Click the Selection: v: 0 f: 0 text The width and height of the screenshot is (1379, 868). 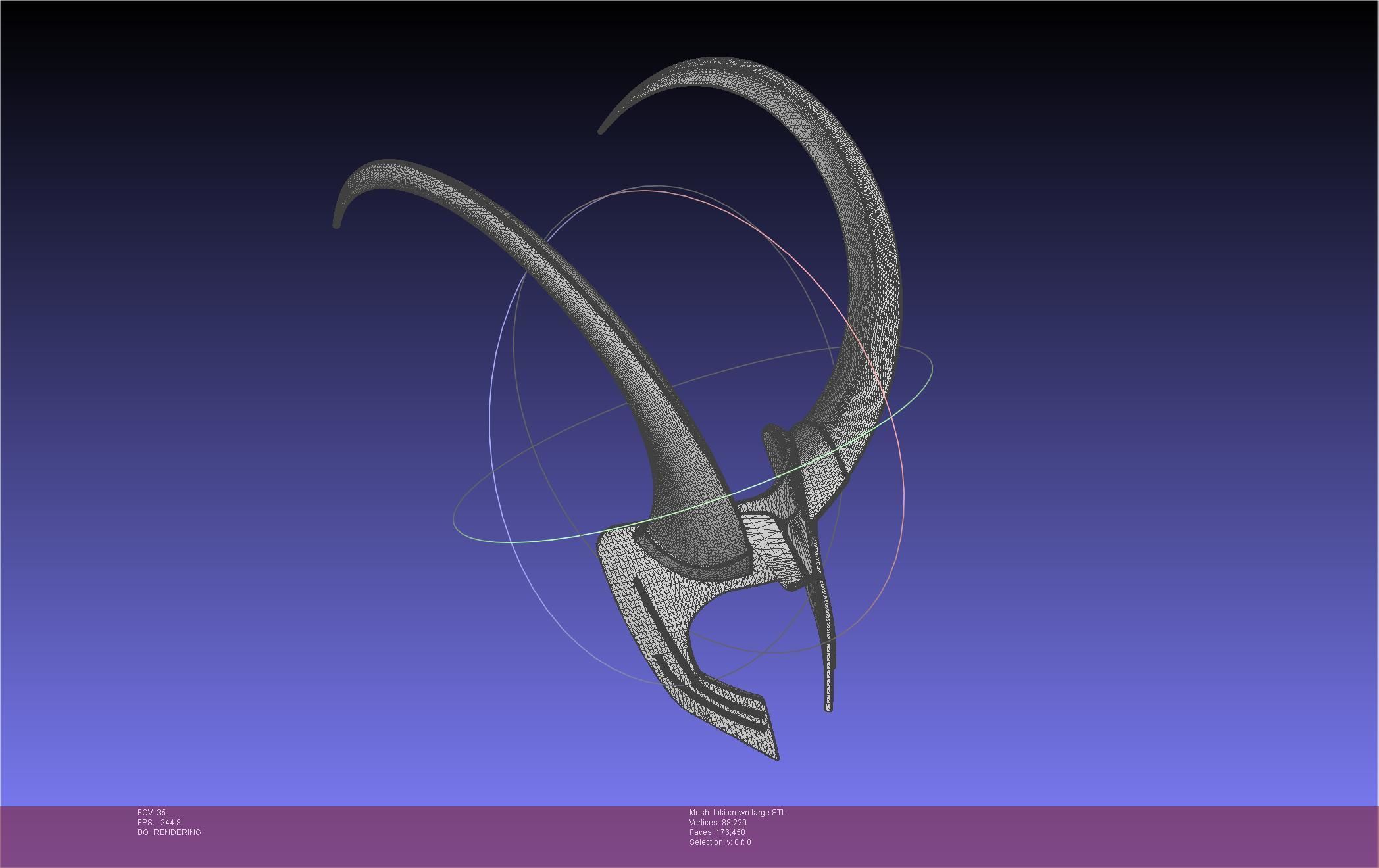[x=720, y=842]
